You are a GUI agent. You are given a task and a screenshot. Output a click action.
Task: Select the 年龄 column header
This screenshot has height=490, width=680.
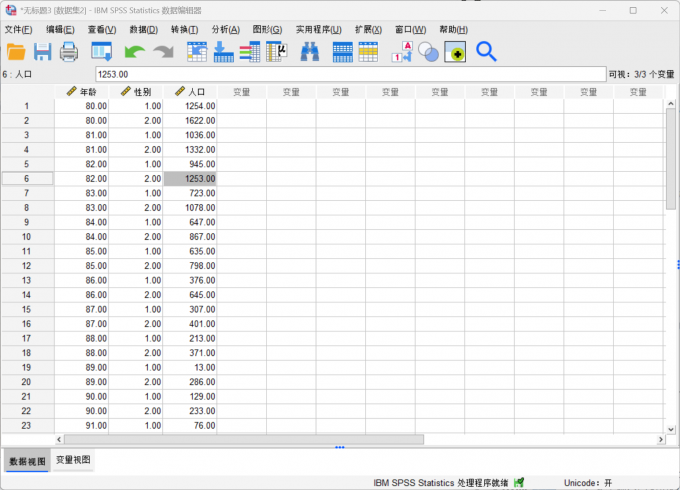(x=82, y=92)
